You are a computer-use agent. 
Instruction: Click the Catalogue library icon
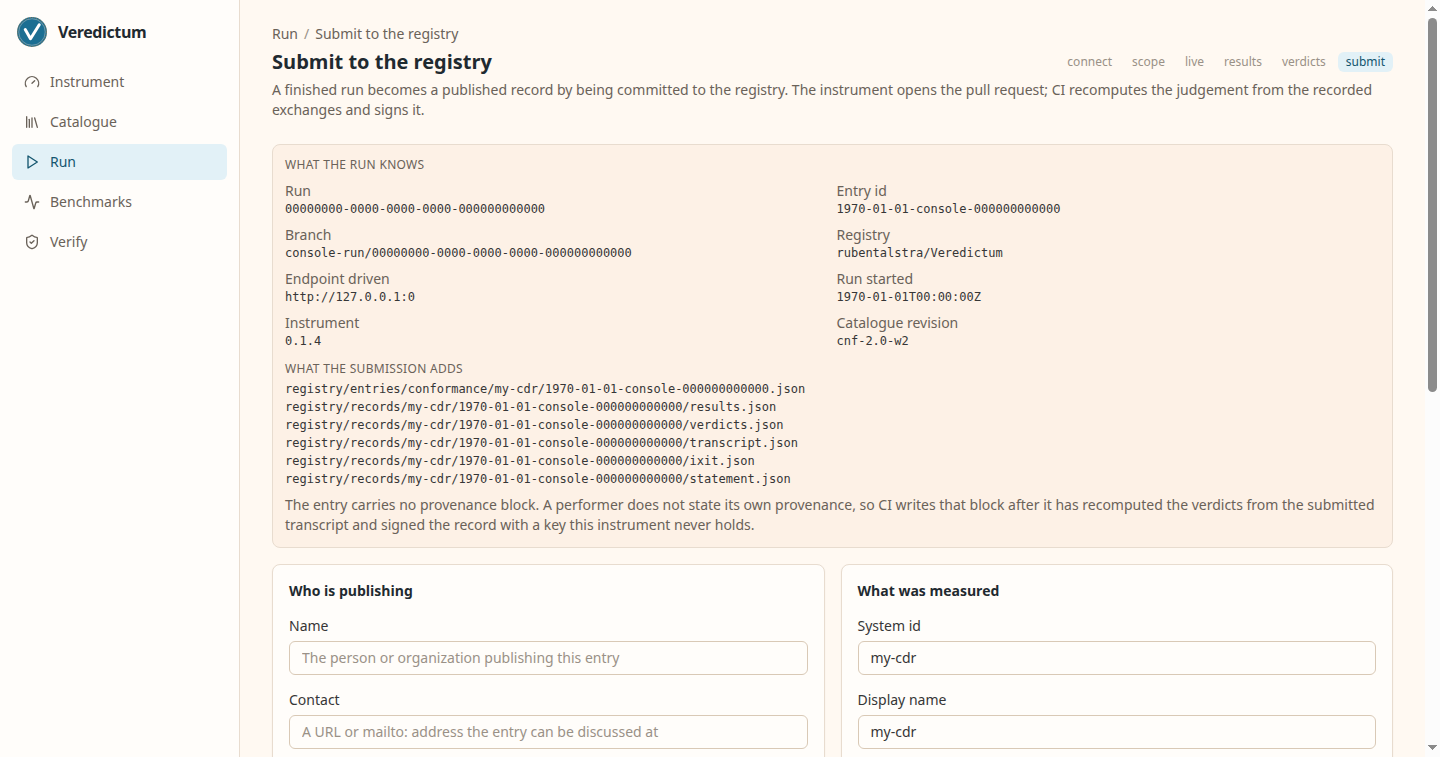pyautogui.click(x=32, y=122)
